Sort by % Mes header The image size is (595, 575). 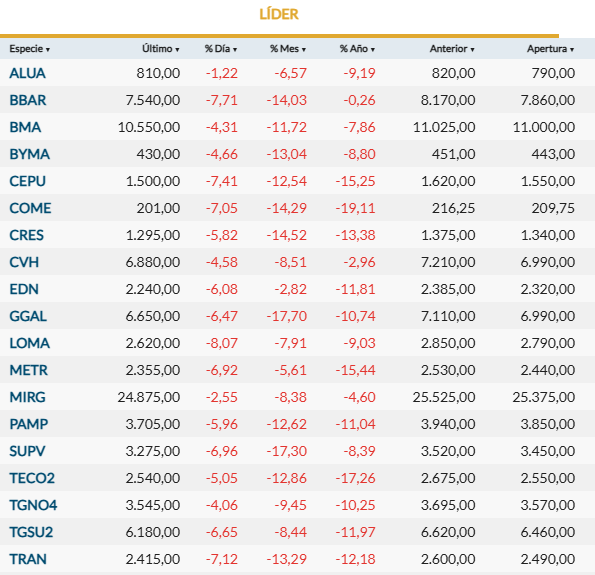[288, 49]
